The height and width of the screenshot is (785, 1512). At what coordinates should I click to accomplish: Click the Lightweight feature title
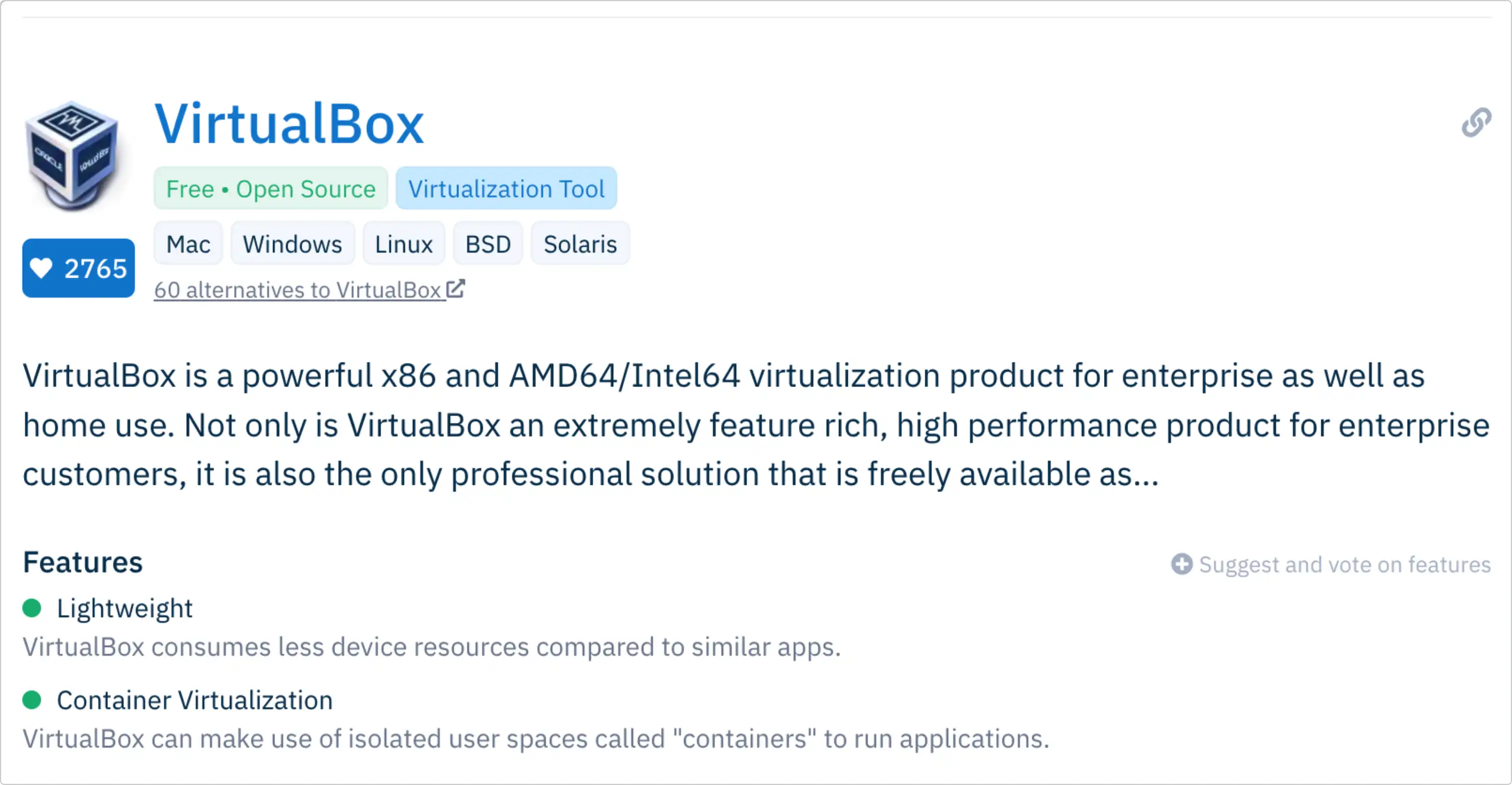point(124,608)
